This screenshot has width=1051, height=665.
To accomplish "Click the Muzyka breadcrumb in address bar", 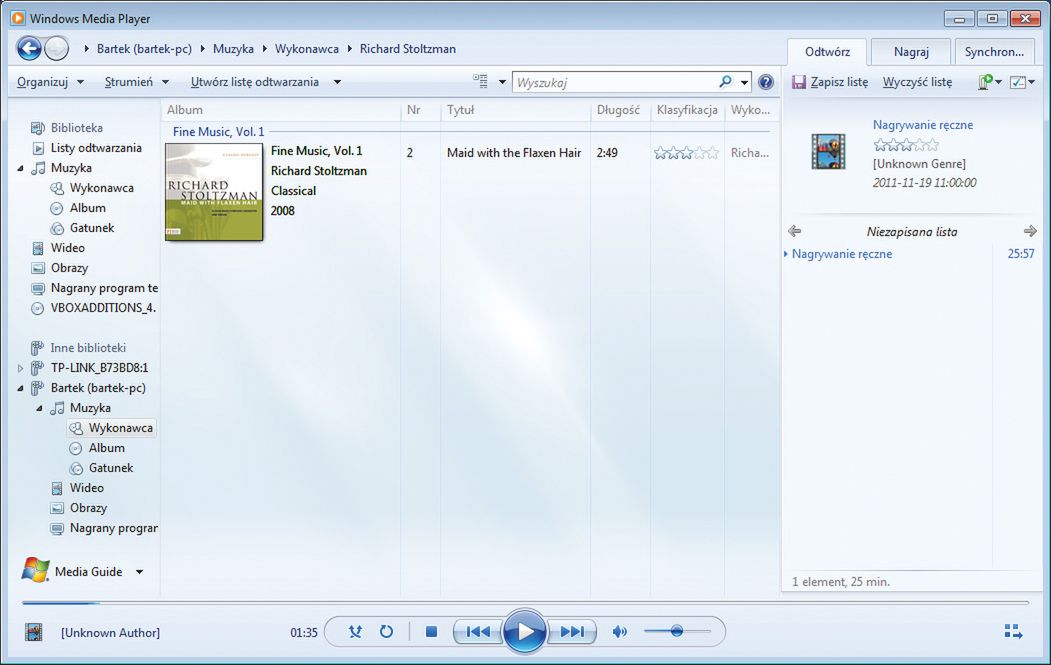I will tap(233, 49).
